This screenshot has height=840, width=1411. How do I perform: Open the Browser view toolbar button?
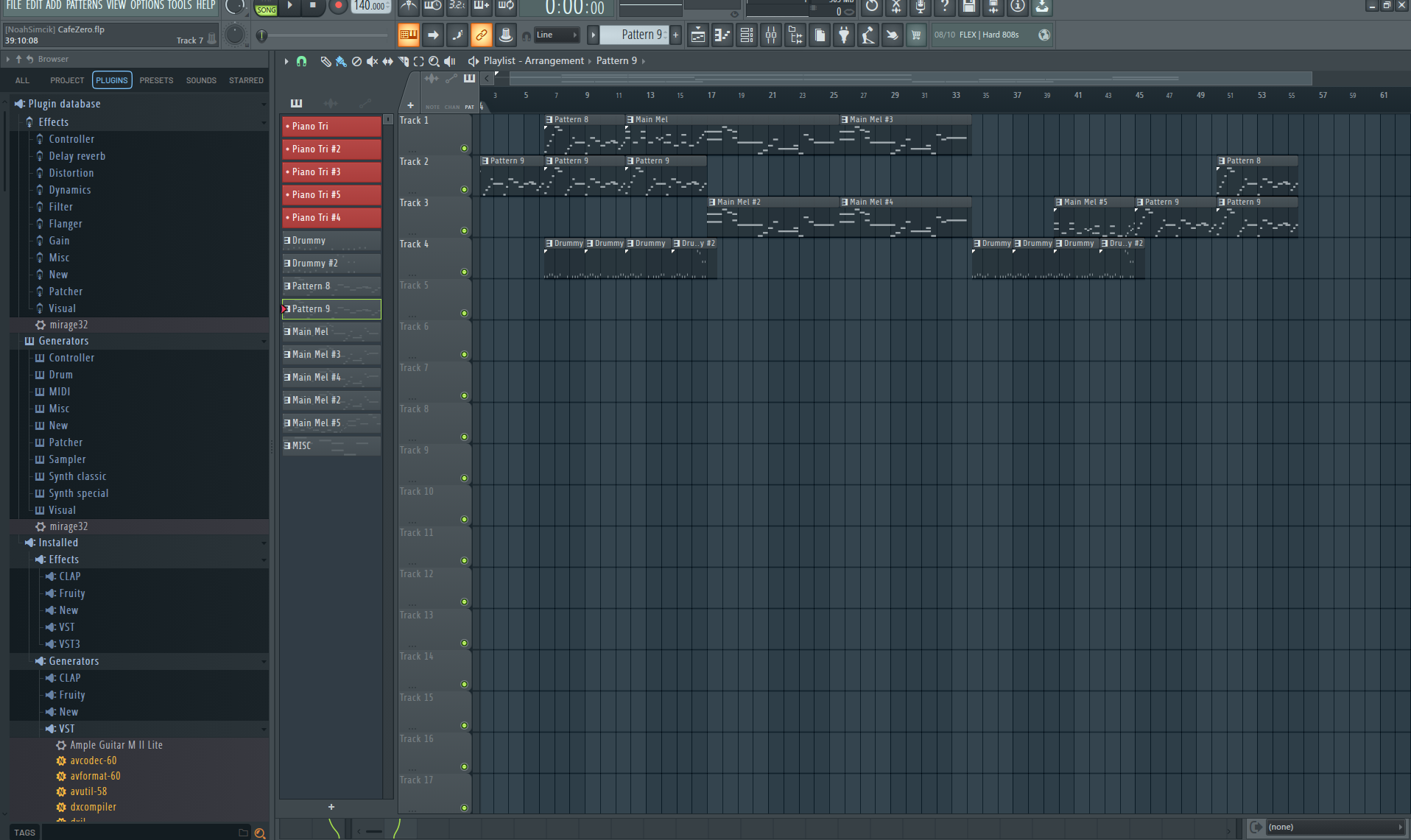(x=795, y=35)
